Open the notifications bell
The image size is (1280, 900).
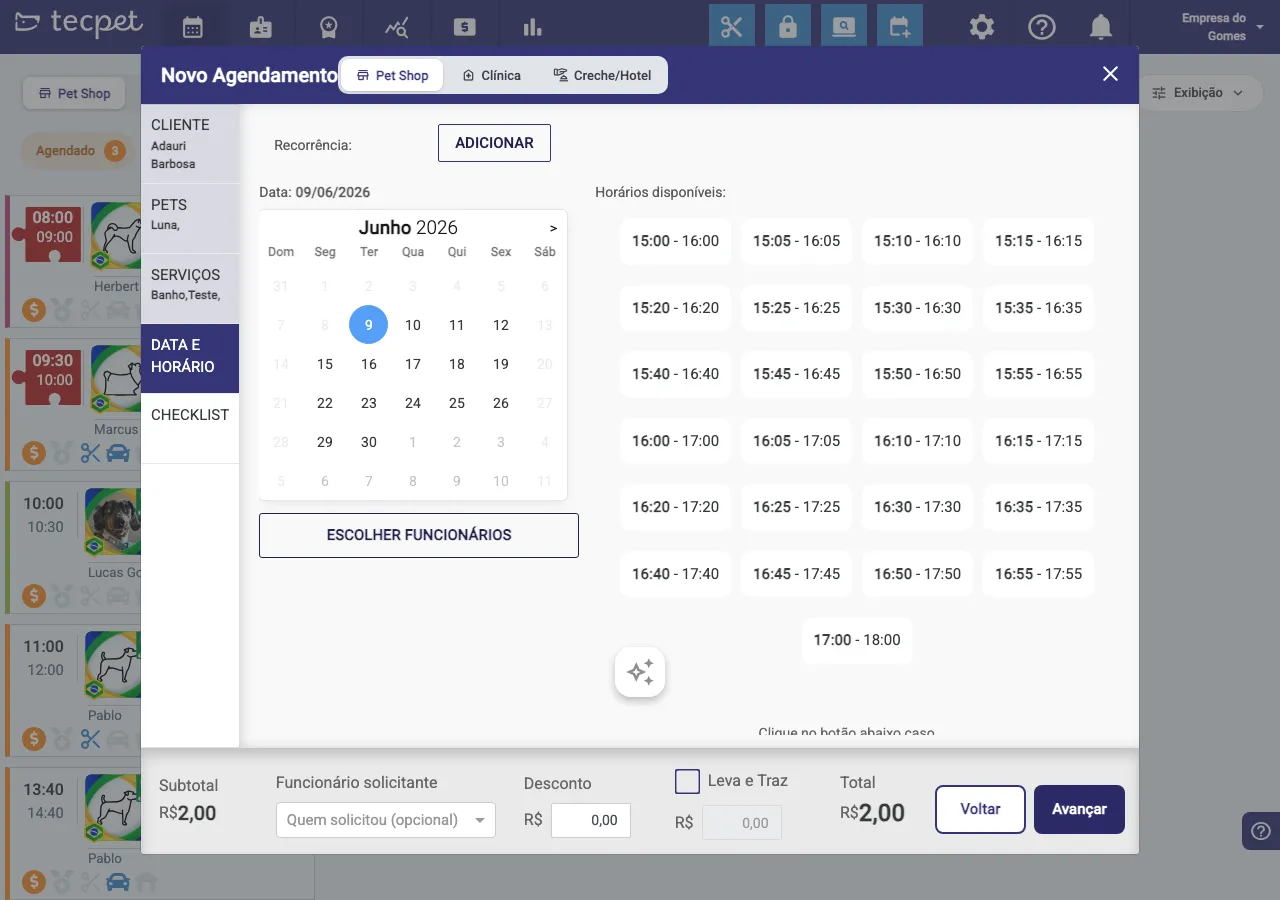(1101, 27)
